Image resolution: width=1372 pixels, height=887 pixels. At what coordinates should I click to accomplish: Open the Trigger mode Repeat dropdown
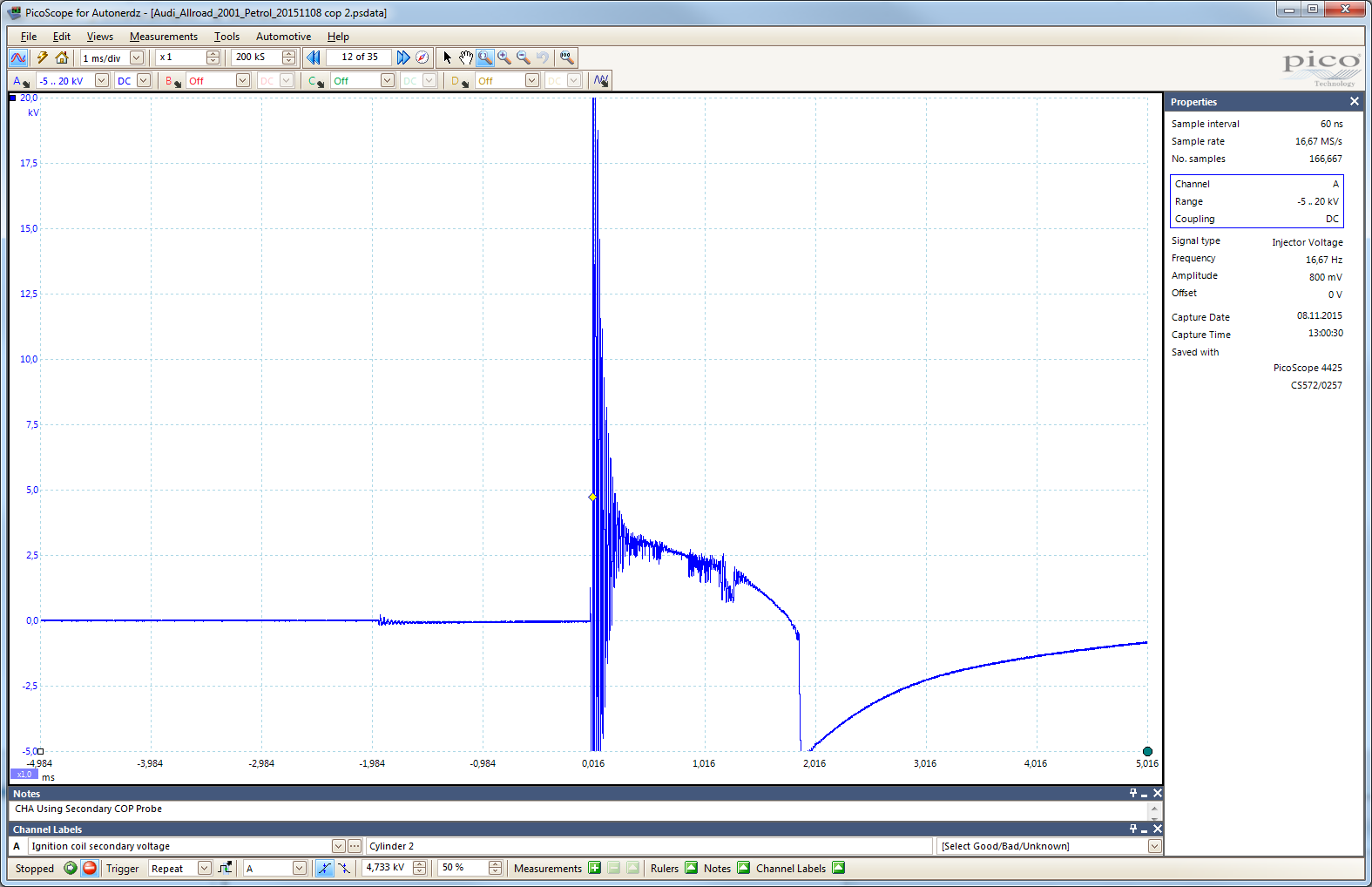[205, 868]
